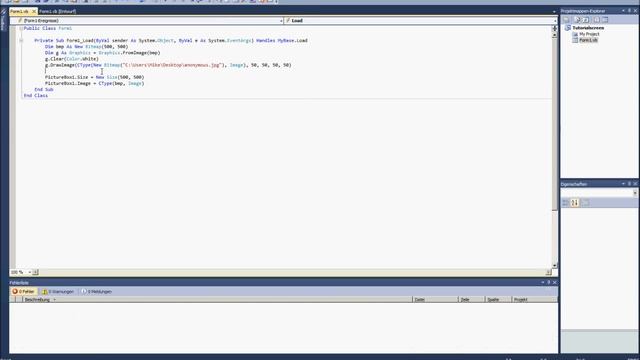Close the Form1.vb editor tab
The width and height of the screenshot is (640, 360).
coord(34,11)
